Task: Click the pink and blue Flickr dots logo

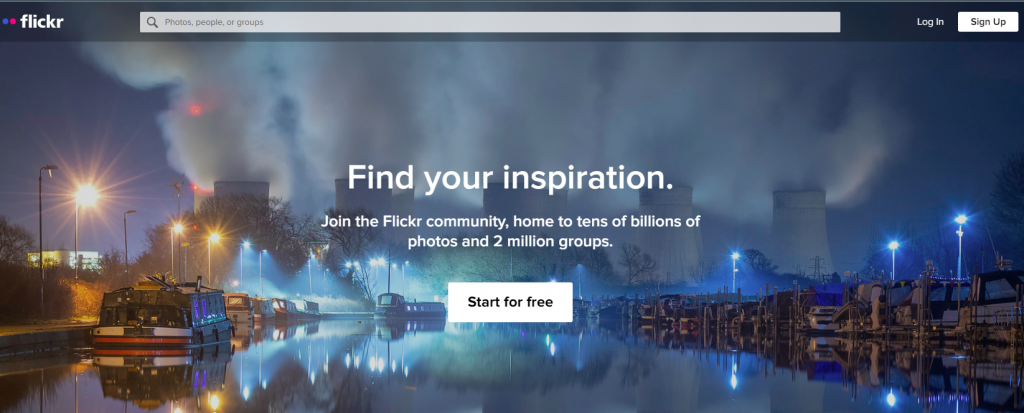Action: pos(9,22)
